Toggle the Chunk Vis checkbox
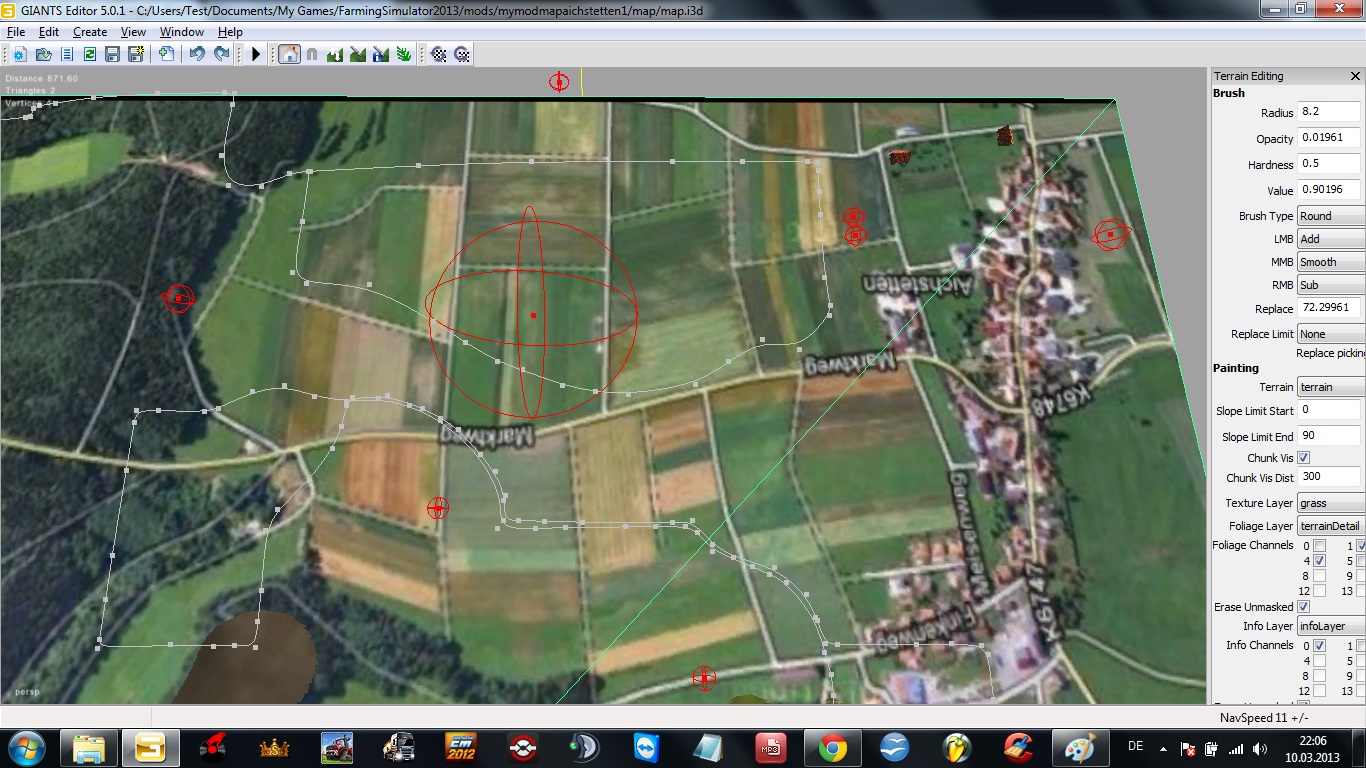The height and width of the screenshot is (768, 1366). pos(1304,458)
